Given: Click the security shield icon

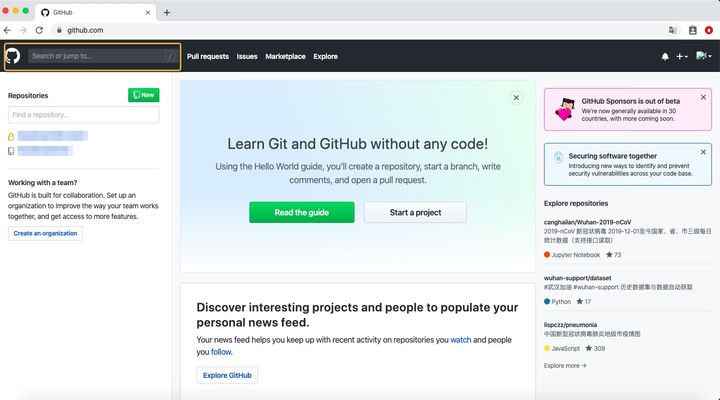Looking at the screenshot, I should (558, 157).
